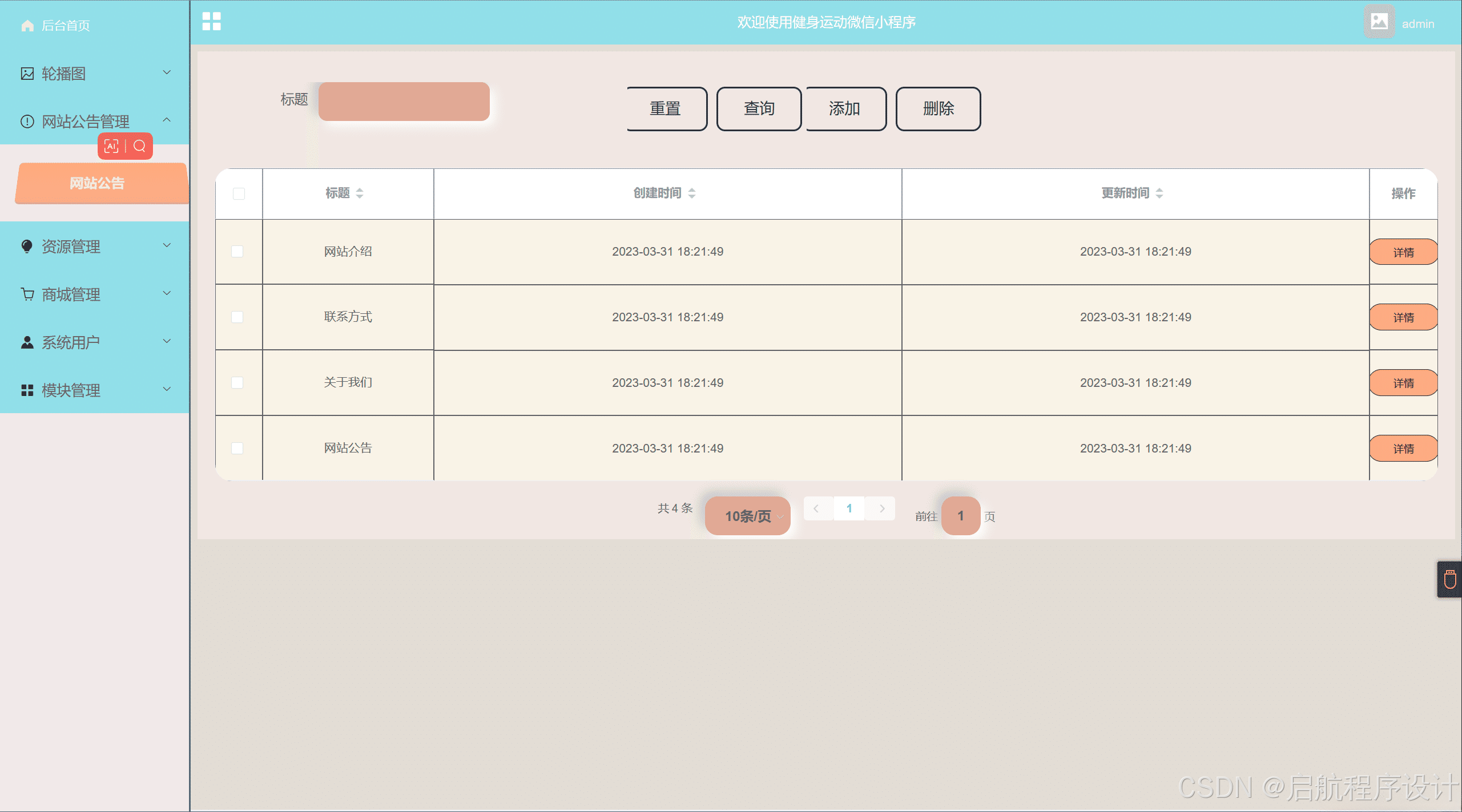The width and height of the screenshot is (1462, 812).
Task: Click the 网站公告管理 info icon
Action: pyautogui.click(x=27, y=122)
